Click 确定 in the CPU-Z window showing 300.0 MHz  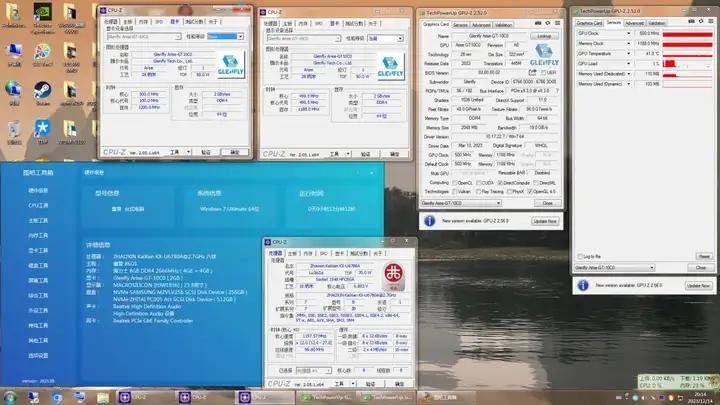pyautogui.click(x=234, y=152)
